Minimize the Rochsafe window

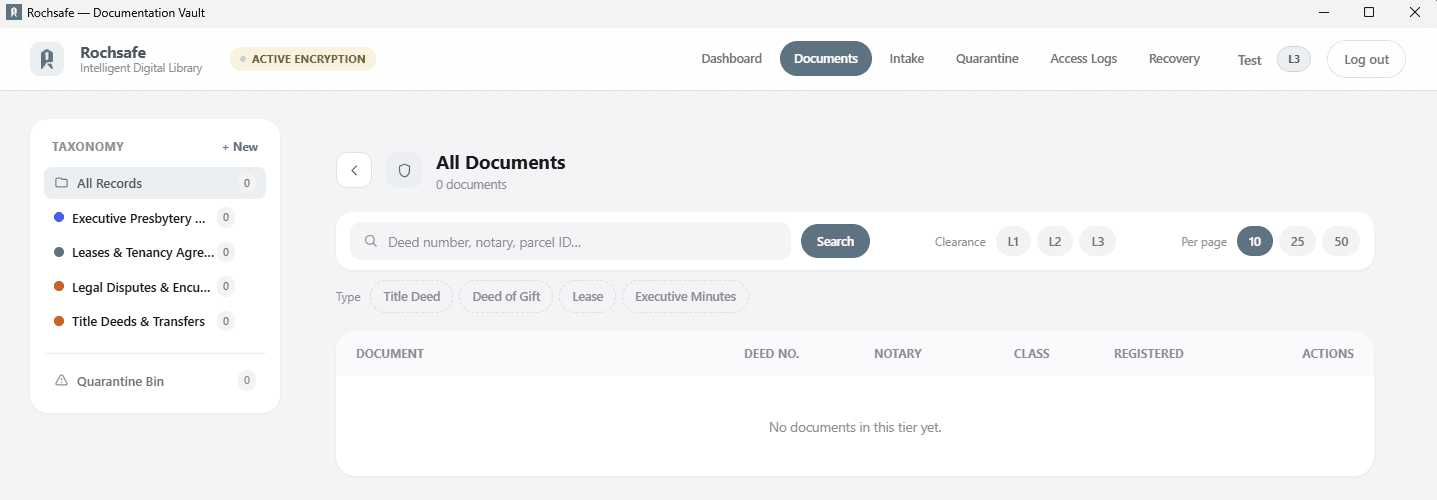pyautogui.click(x=1324, y=13)
